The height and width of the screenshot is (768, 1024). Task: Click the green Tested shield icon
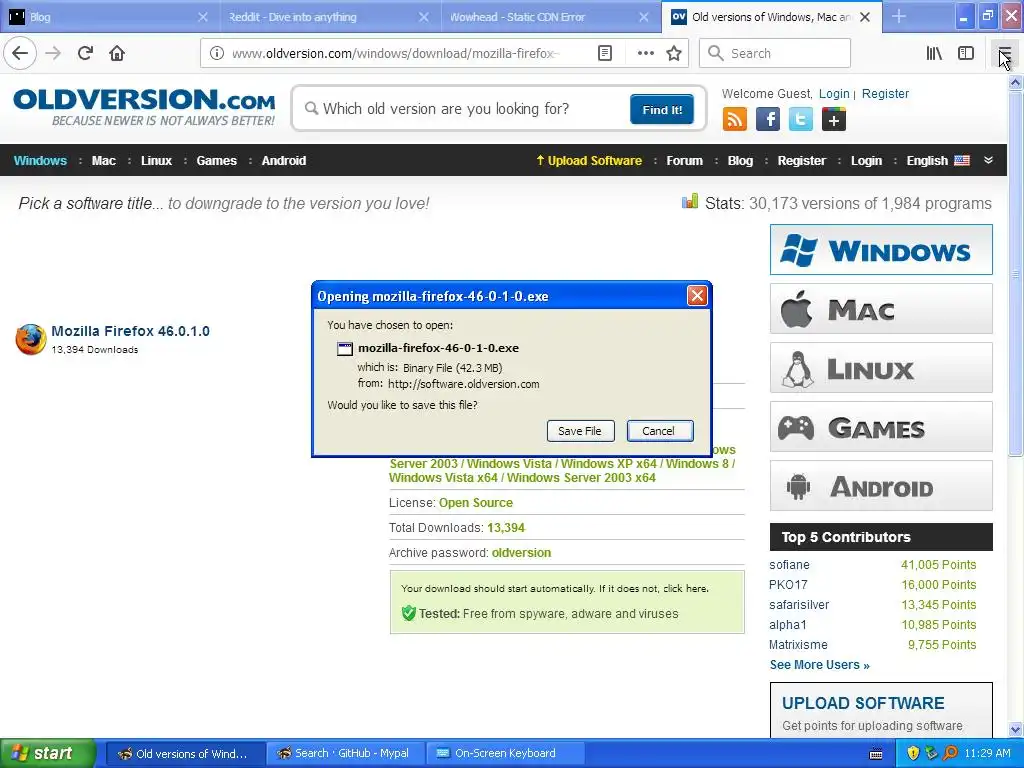click(x=409, y=613)
